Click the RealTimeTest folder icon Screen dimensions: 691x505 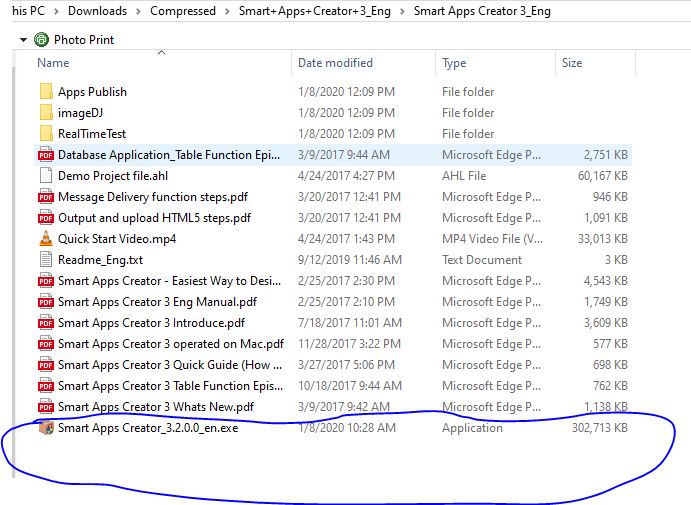(x=46, y=134)
